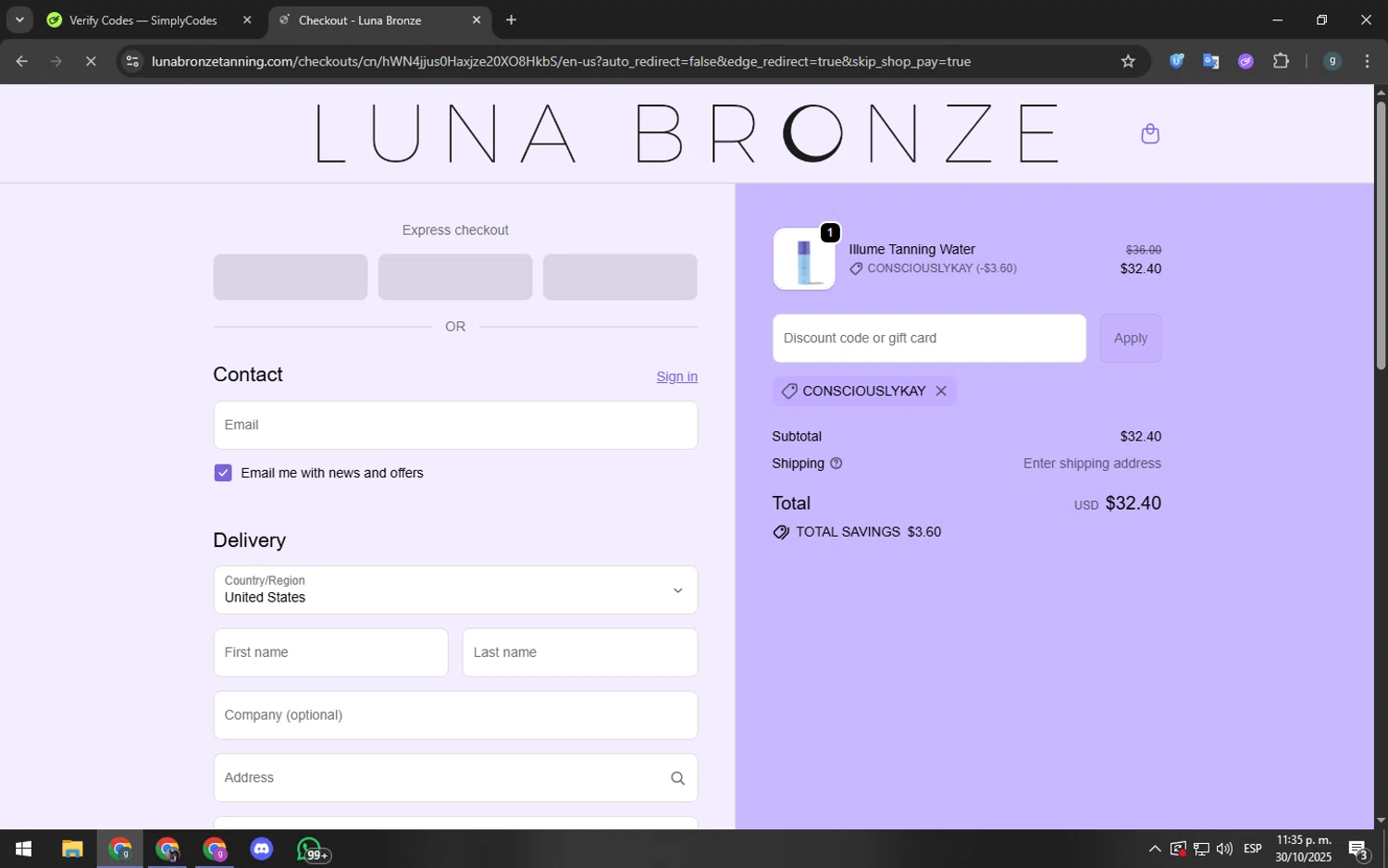Open Discord from the taskbar

[262, 849]
